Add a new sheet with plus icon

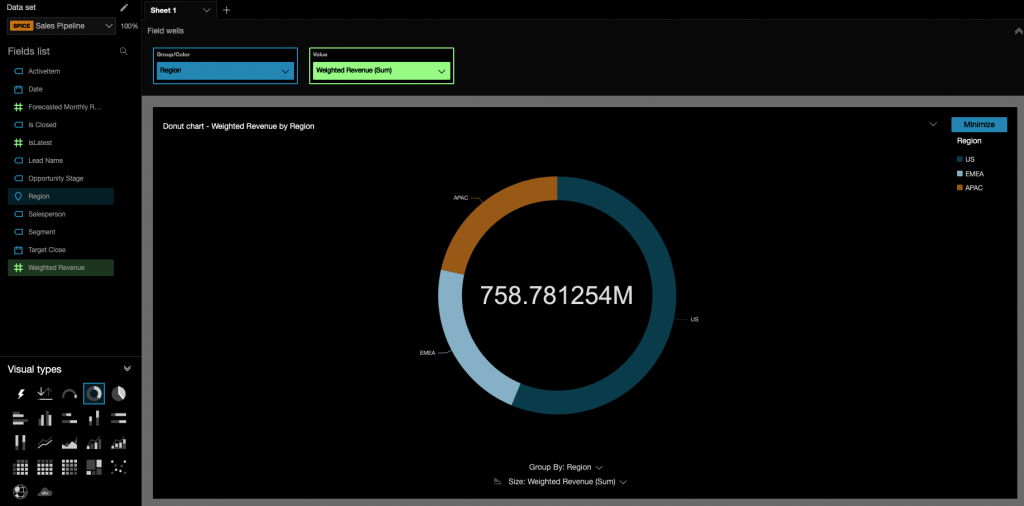pyautogui.click(x=226, y=10)
